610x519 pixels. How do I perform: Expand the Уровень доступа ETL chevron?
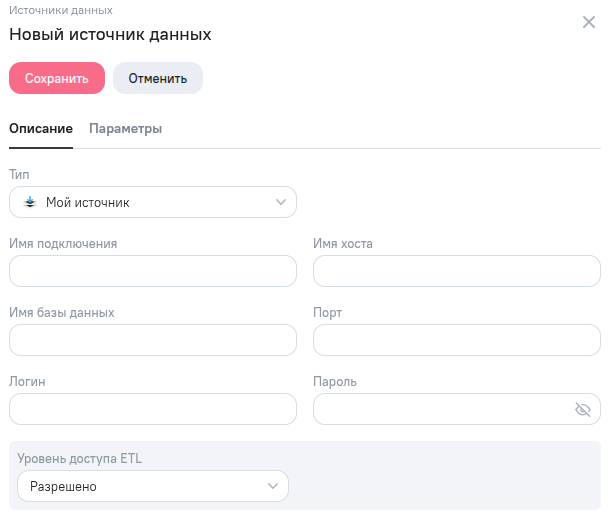pyautogui.click(x=272, y=486)
